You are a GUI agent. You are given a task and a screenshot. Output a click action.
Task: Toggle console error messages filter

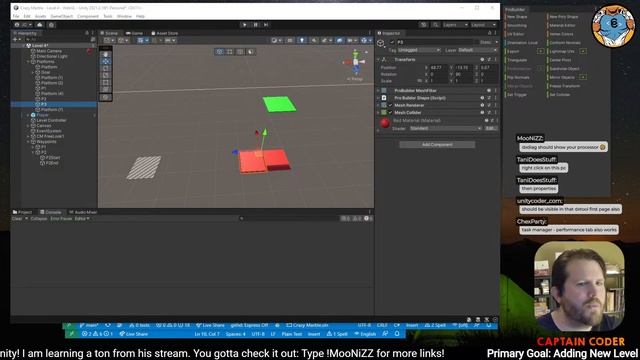point(367,219)
